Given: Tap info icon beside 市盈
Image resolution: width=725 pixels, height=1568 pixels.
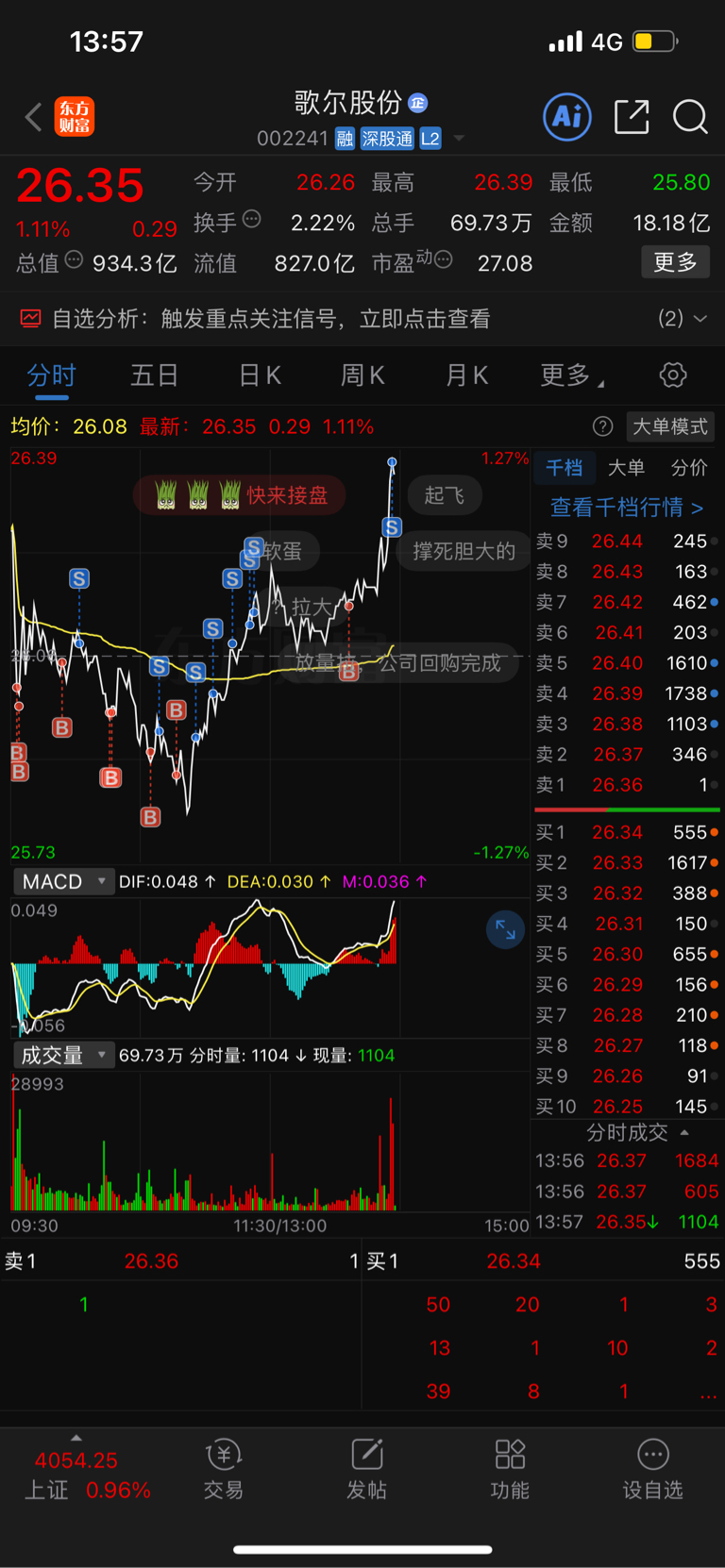Looking at the screenshot, I should [444, 259].
